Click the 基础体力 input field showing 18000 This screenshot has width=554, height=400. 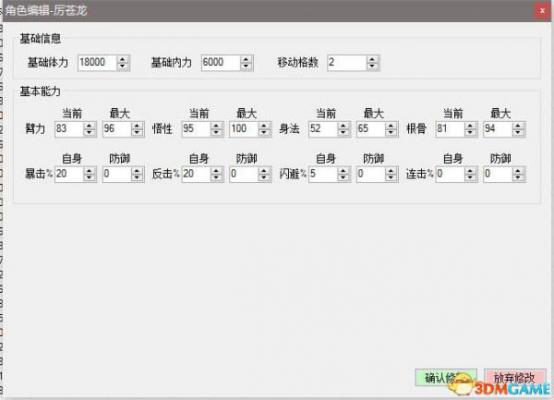[98, 63]
